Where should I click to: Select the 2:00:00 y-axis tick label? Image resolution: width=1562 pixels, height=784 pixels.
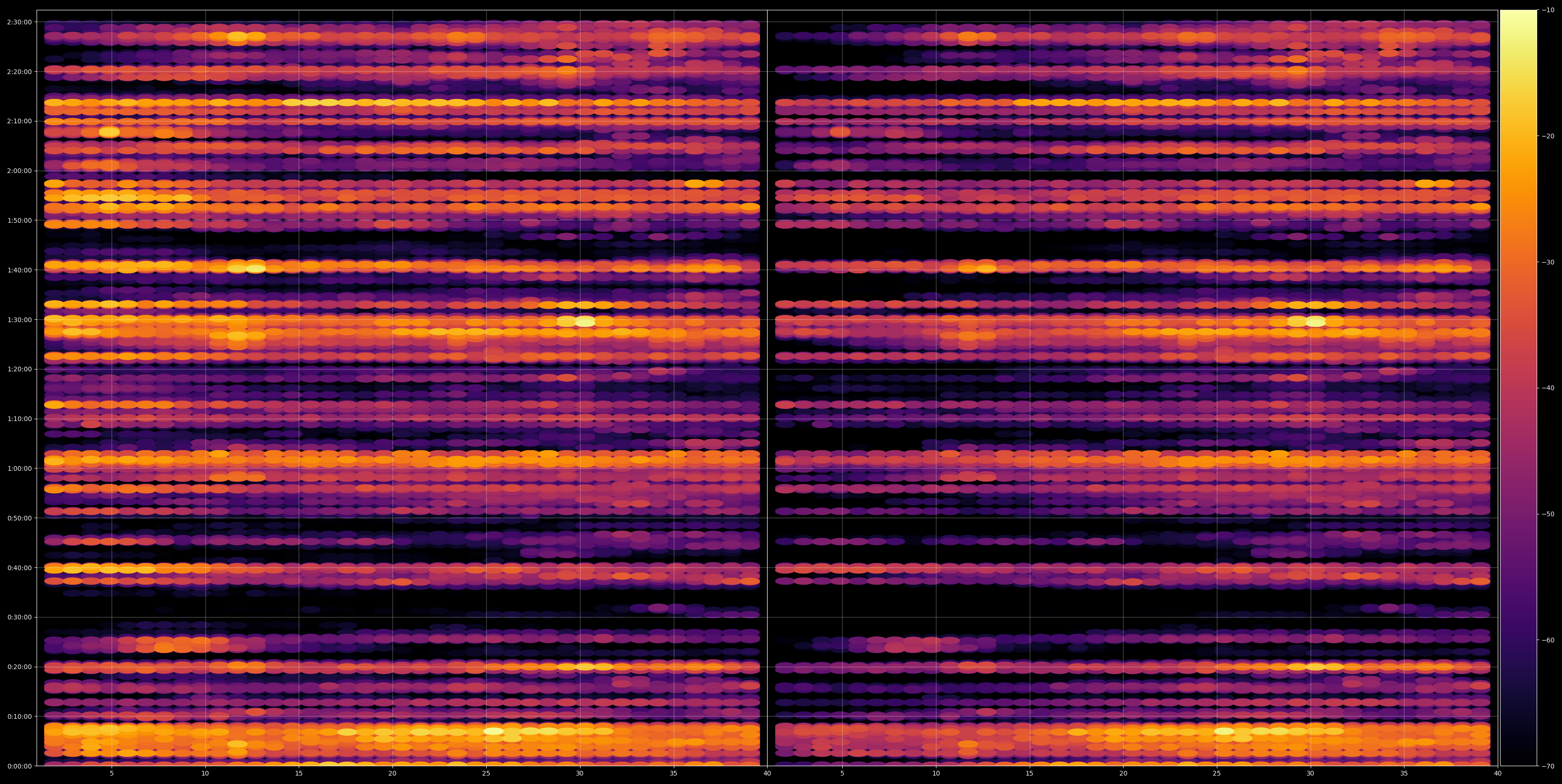[19, 170]
